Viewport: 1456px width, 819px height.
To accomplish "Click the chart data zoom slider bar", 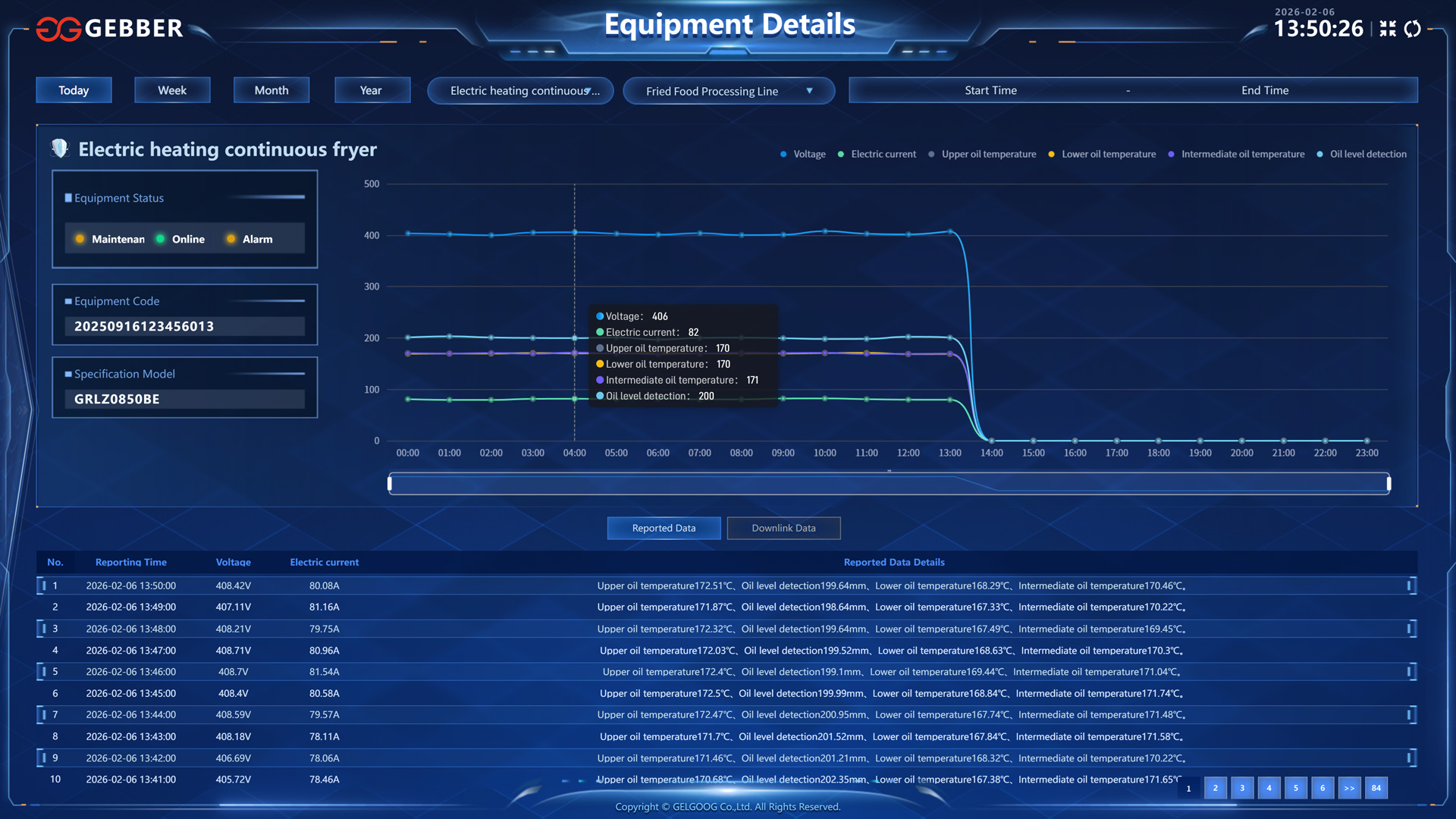I will coord(889,484).
